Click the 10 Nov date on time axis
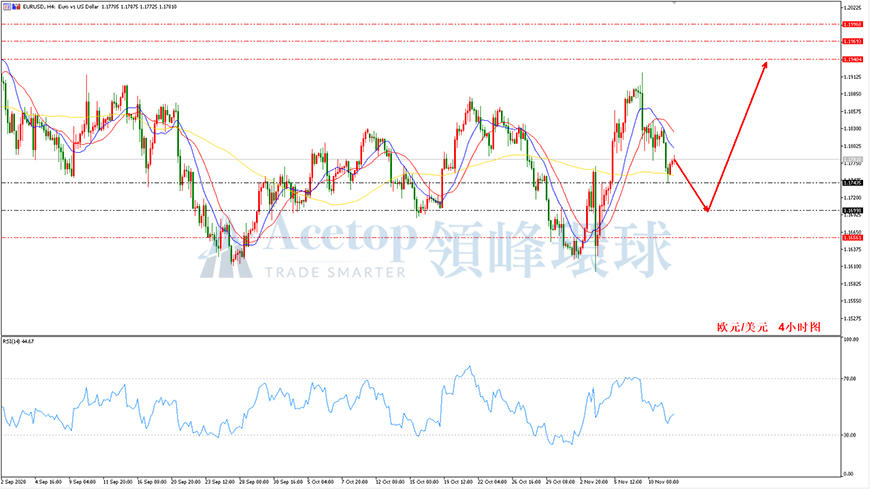This screenshot has height=489, width=870. 663,482
